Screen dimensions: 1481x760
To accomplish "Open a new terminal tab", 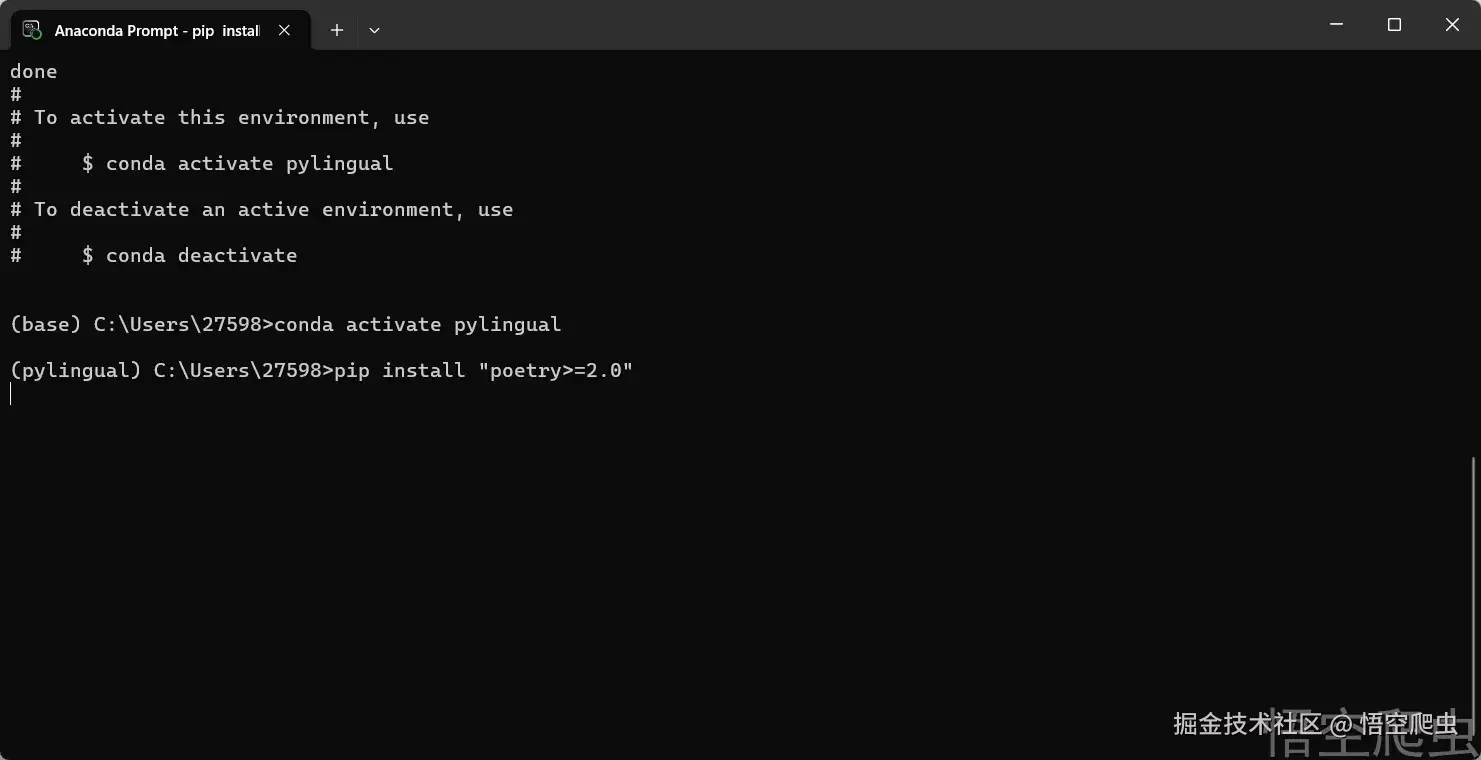I will (x=337, y=30).
